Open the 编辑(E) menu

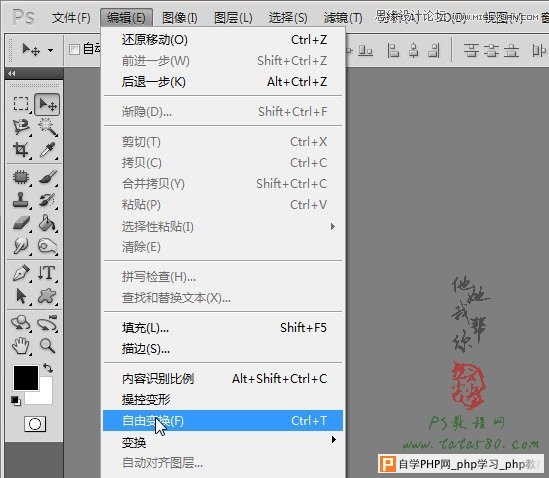pyautogui.click(x=126, y=18)
